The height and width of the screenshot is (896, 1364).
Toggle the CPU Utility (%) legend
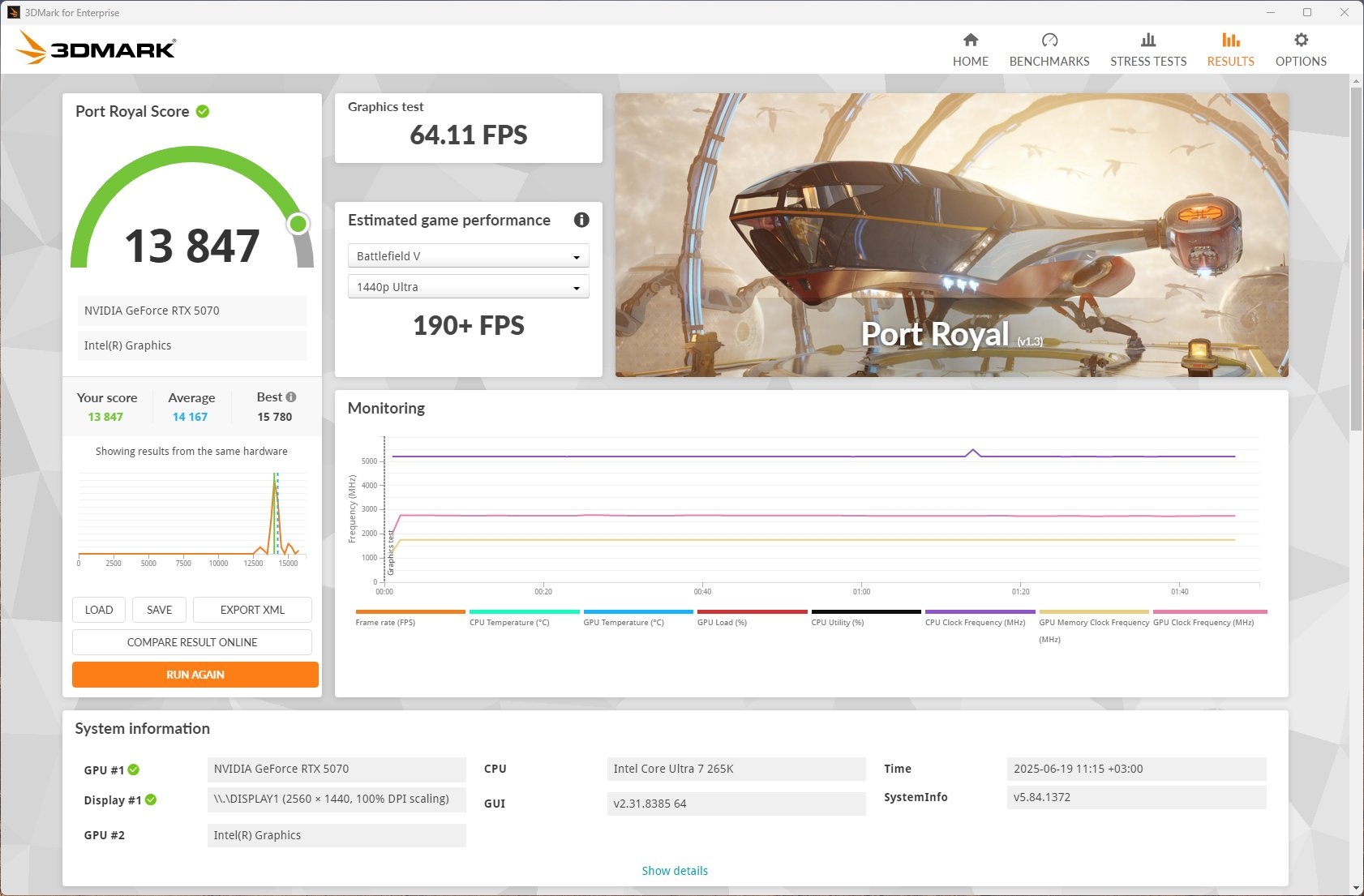(x=866, y=617)
